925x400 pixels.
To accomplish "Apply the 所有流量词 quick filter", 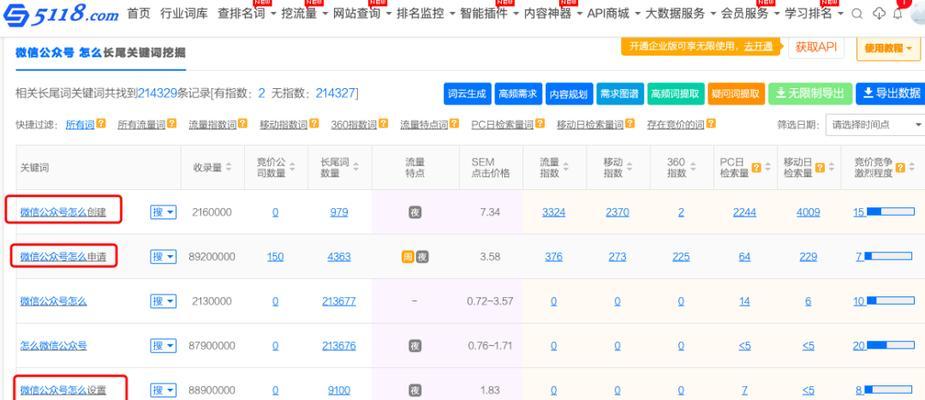I will point(142,124).
